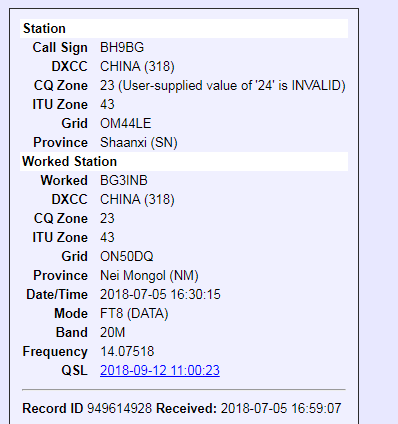398x424 pixels.
Task: Click the Record ID number 949614928
Action: click(x=119, y=408)
